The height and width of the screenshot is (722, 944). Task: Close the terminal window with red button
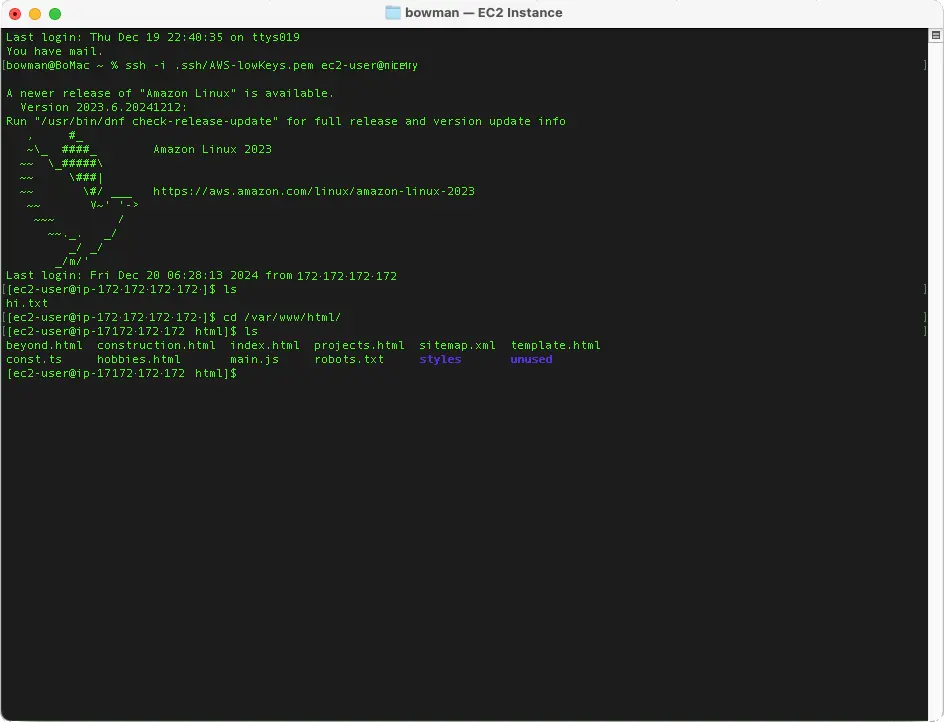15,14
